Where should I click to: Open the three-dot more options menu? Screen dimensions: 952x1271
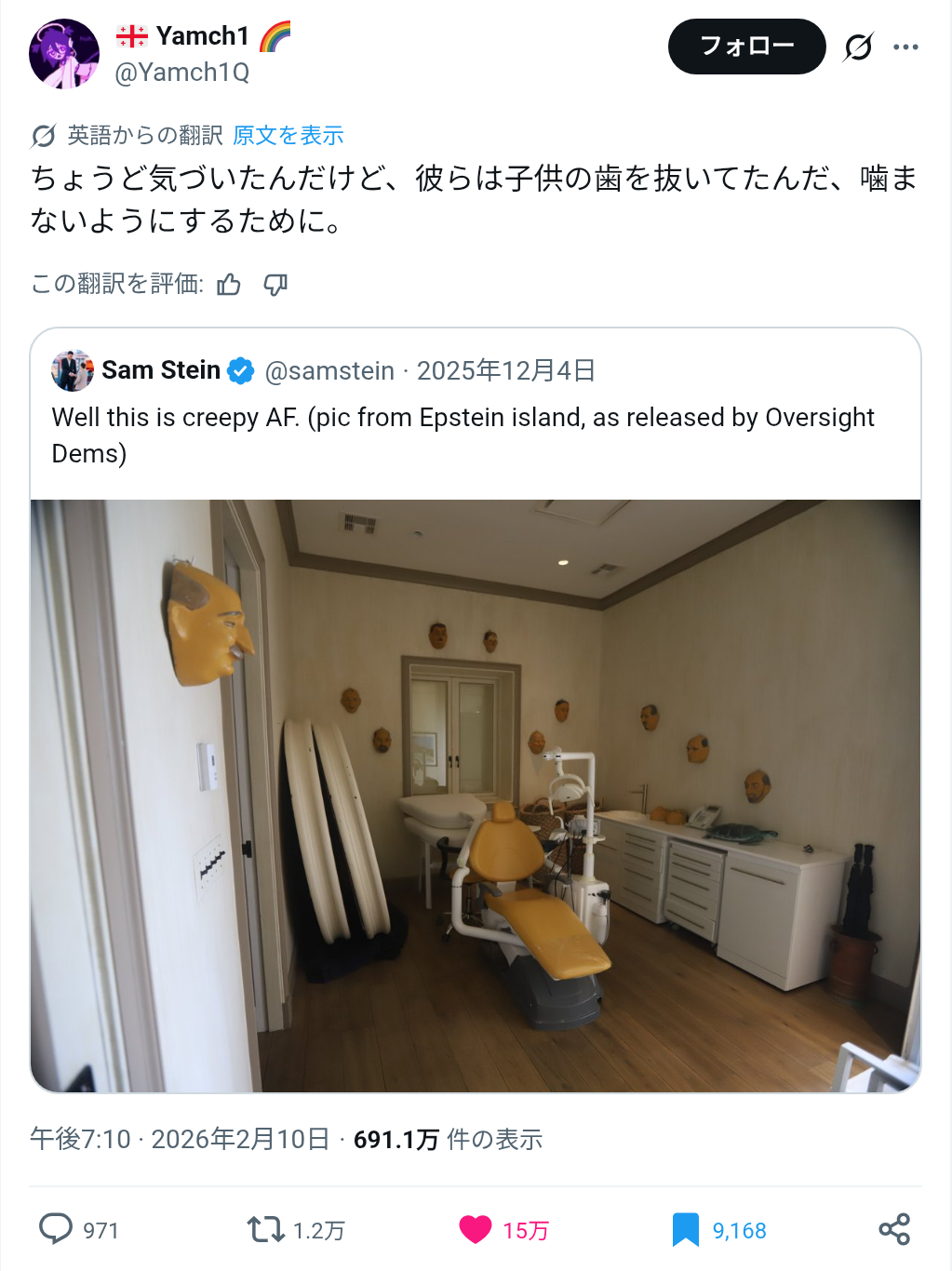905,47
